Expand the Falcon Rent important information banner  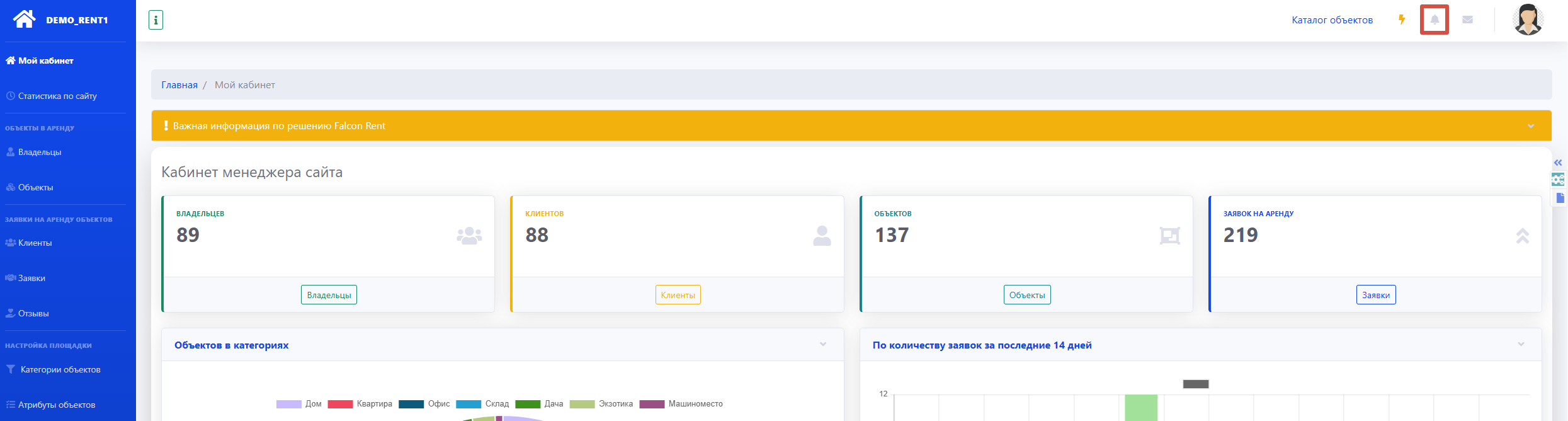1531,126
